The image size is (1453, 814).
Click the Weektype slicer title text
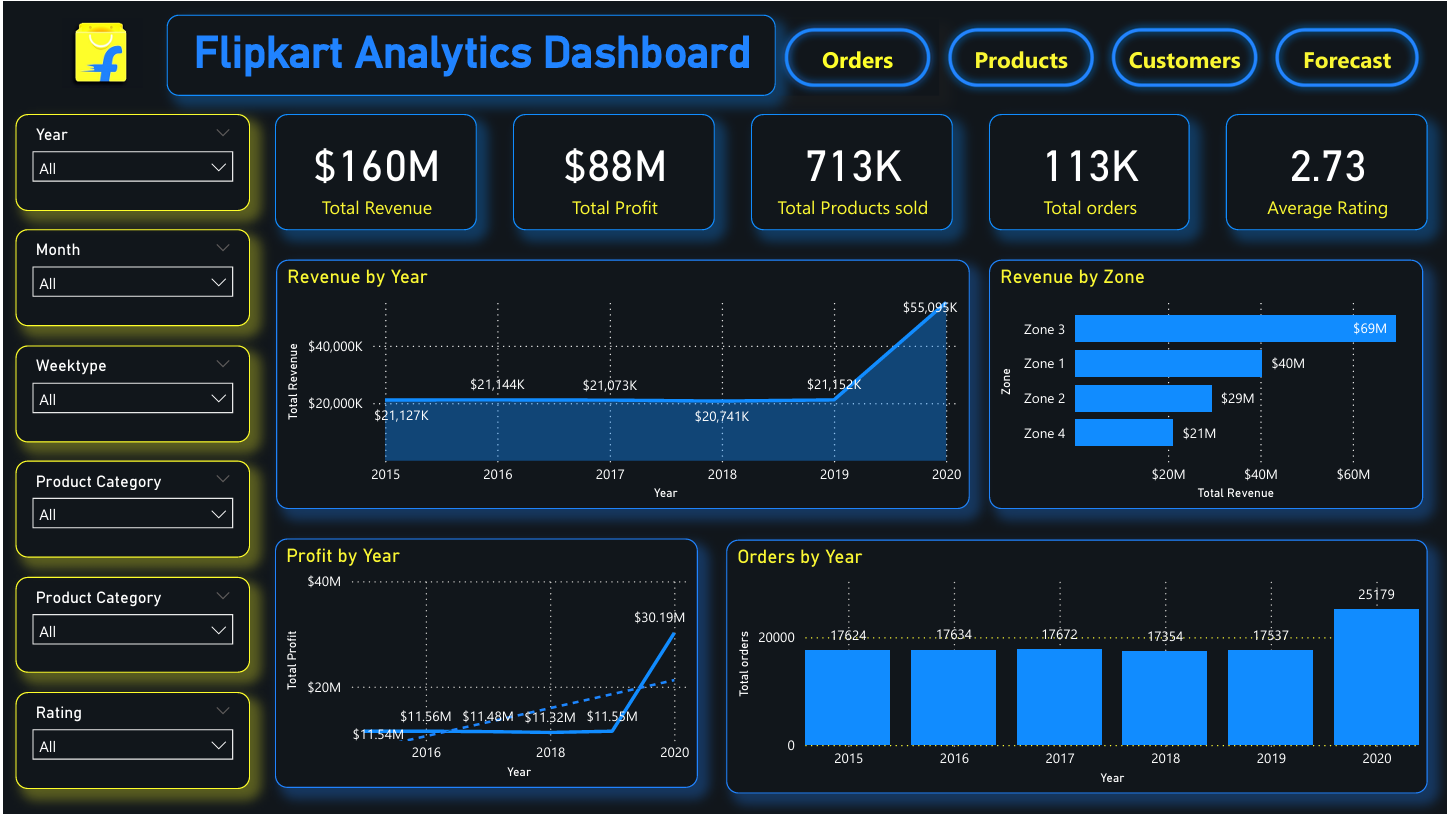(71, 365)
